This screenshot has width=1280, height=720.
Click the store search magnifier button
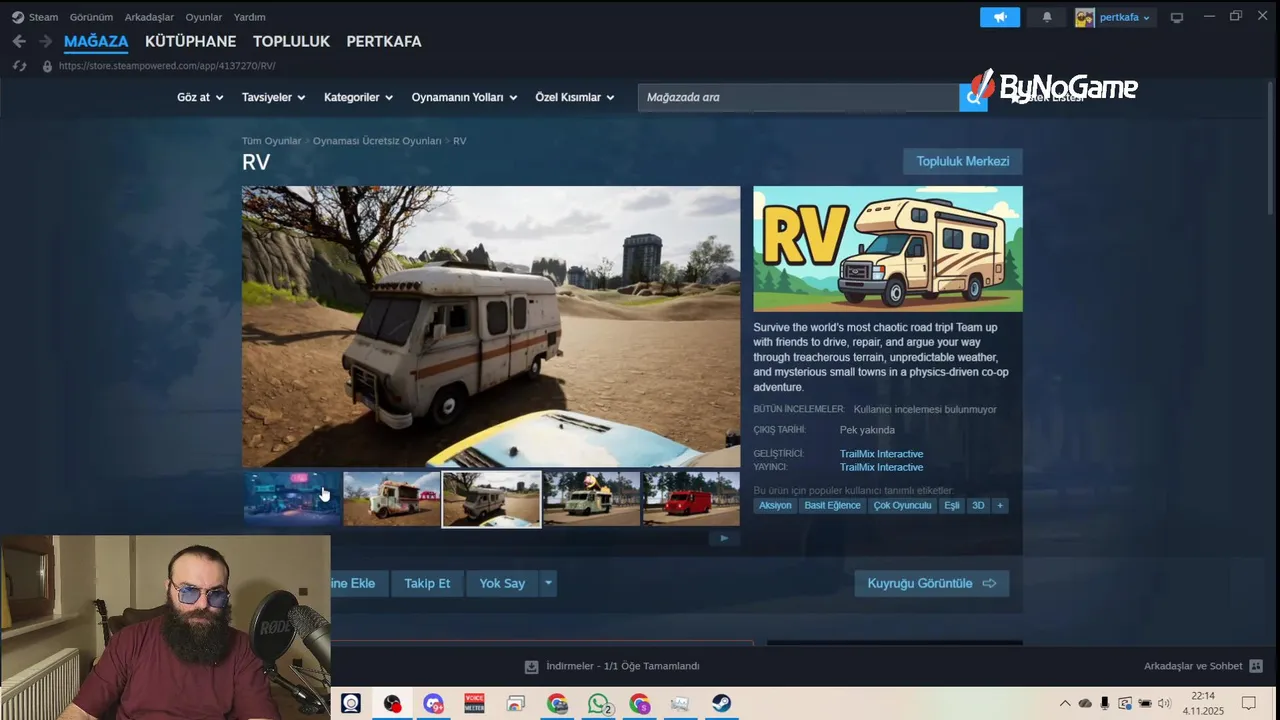pos(972,97)
